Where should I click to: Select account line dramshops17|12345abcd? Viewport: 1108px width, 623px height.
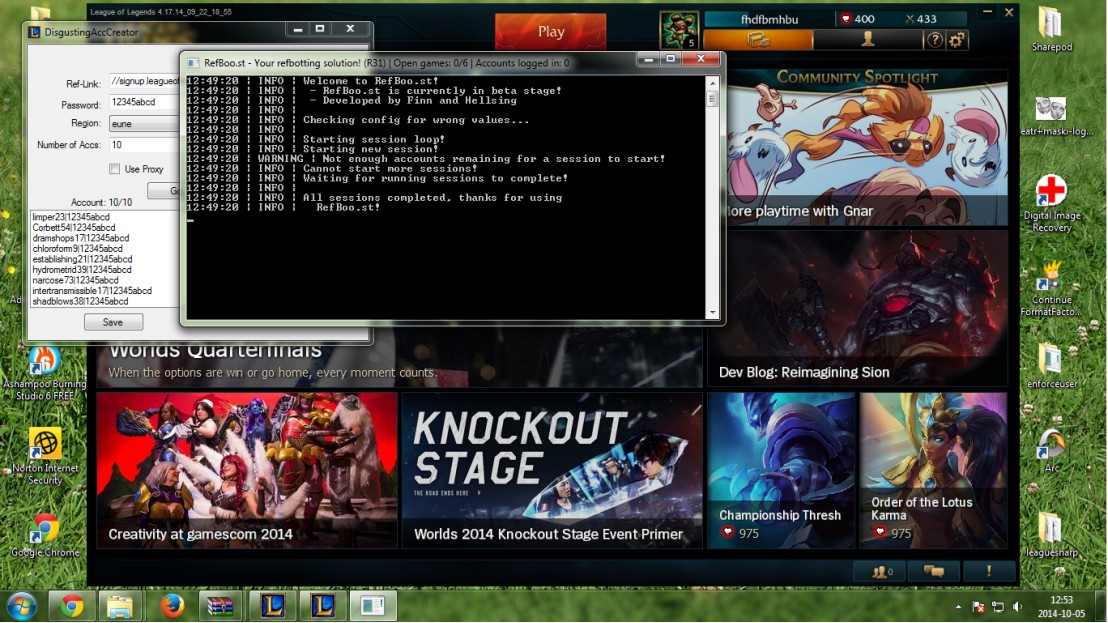pos(81,238)
